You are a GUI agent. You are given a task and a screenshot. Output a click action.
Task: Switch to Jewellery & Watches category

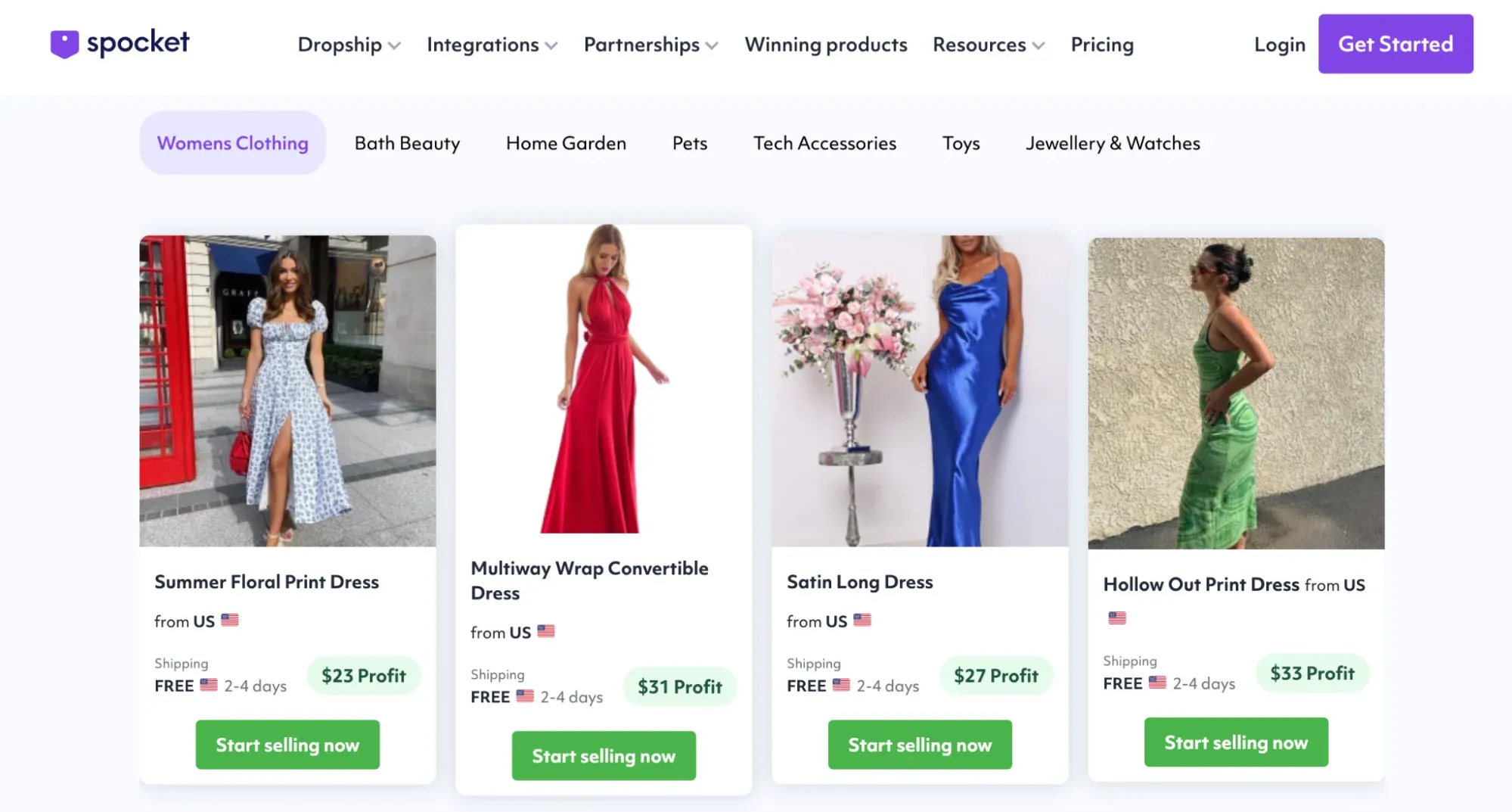(1113, 143)
